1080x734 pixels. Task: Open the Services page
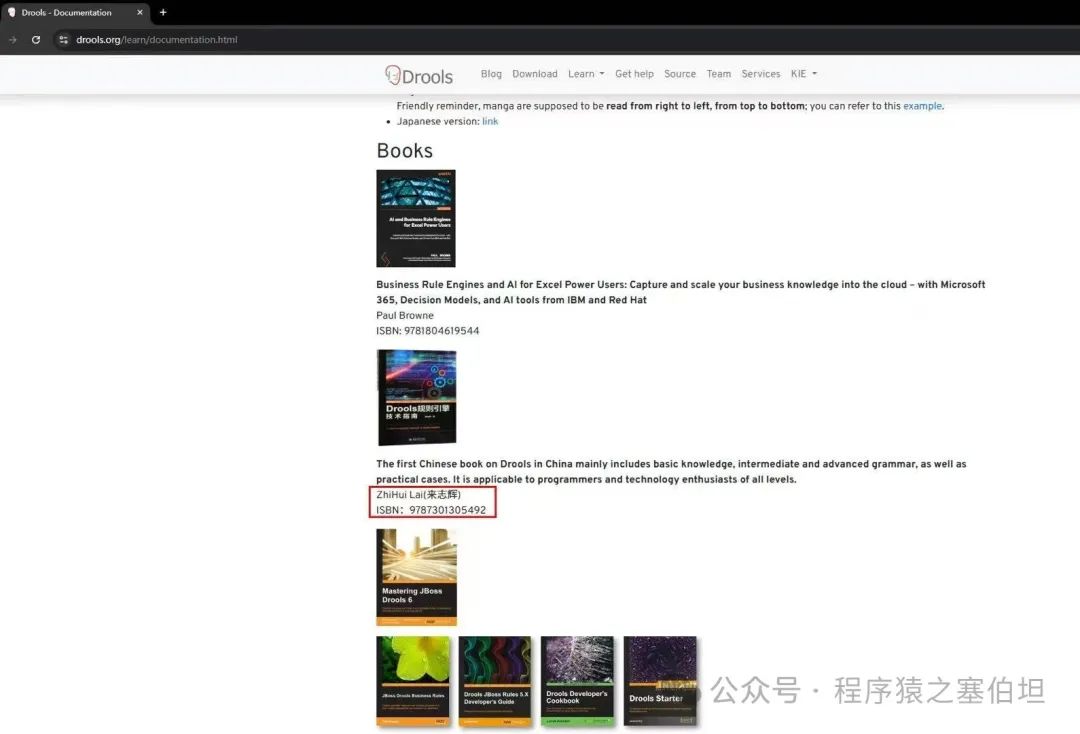click(x=760, y=74)
